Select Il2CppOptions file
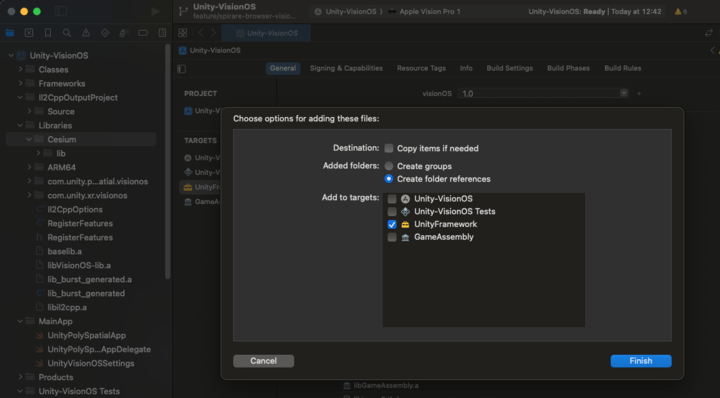Viewport: 720px width, 398px height. point(74,209)
